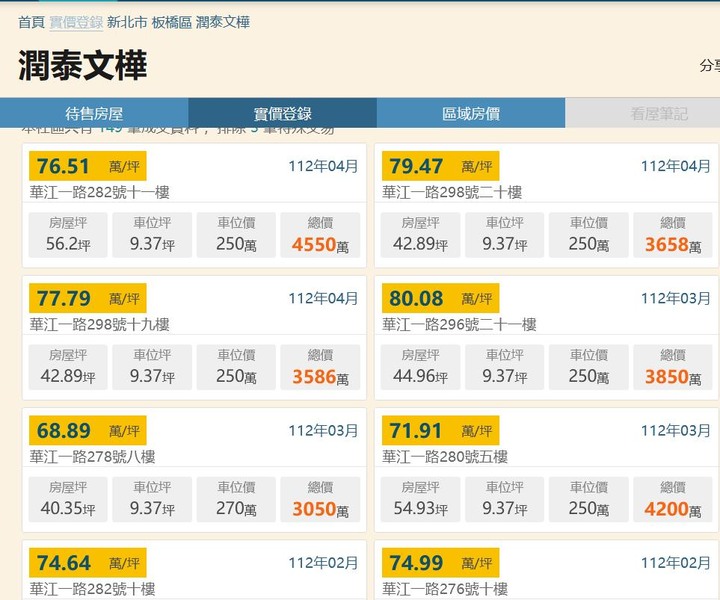Click parking price 270萬

coord(236,508)
